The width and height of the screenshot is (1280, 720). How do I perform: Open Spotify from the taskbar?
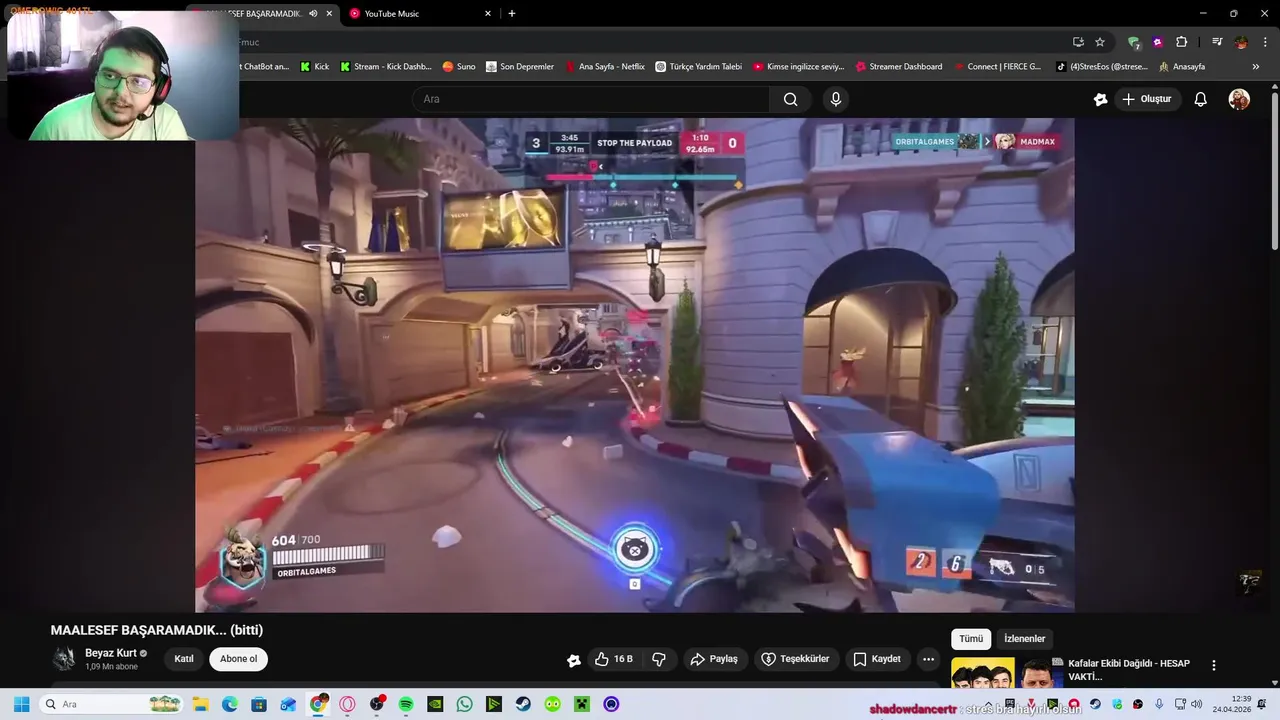[x=406, y=704]
